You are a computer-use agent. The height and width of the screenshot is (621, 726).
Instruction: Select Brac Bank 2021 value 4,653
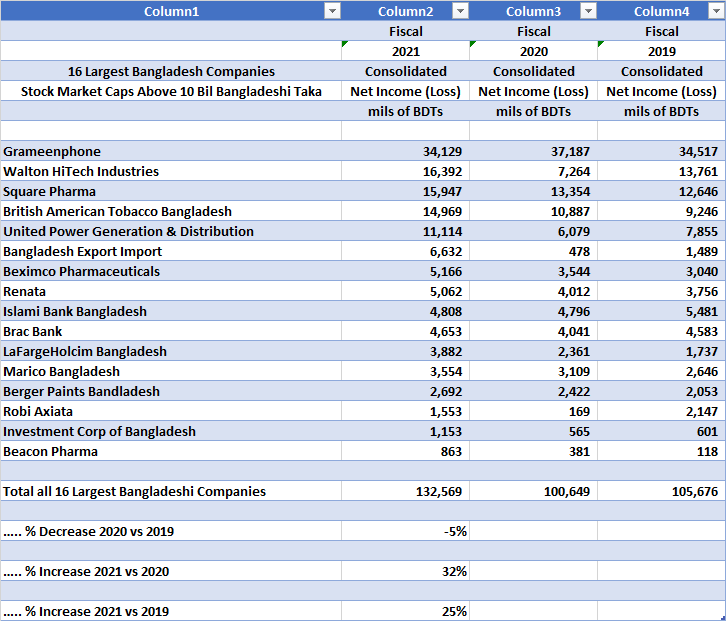pyautogui.click(x=406, y=331)
